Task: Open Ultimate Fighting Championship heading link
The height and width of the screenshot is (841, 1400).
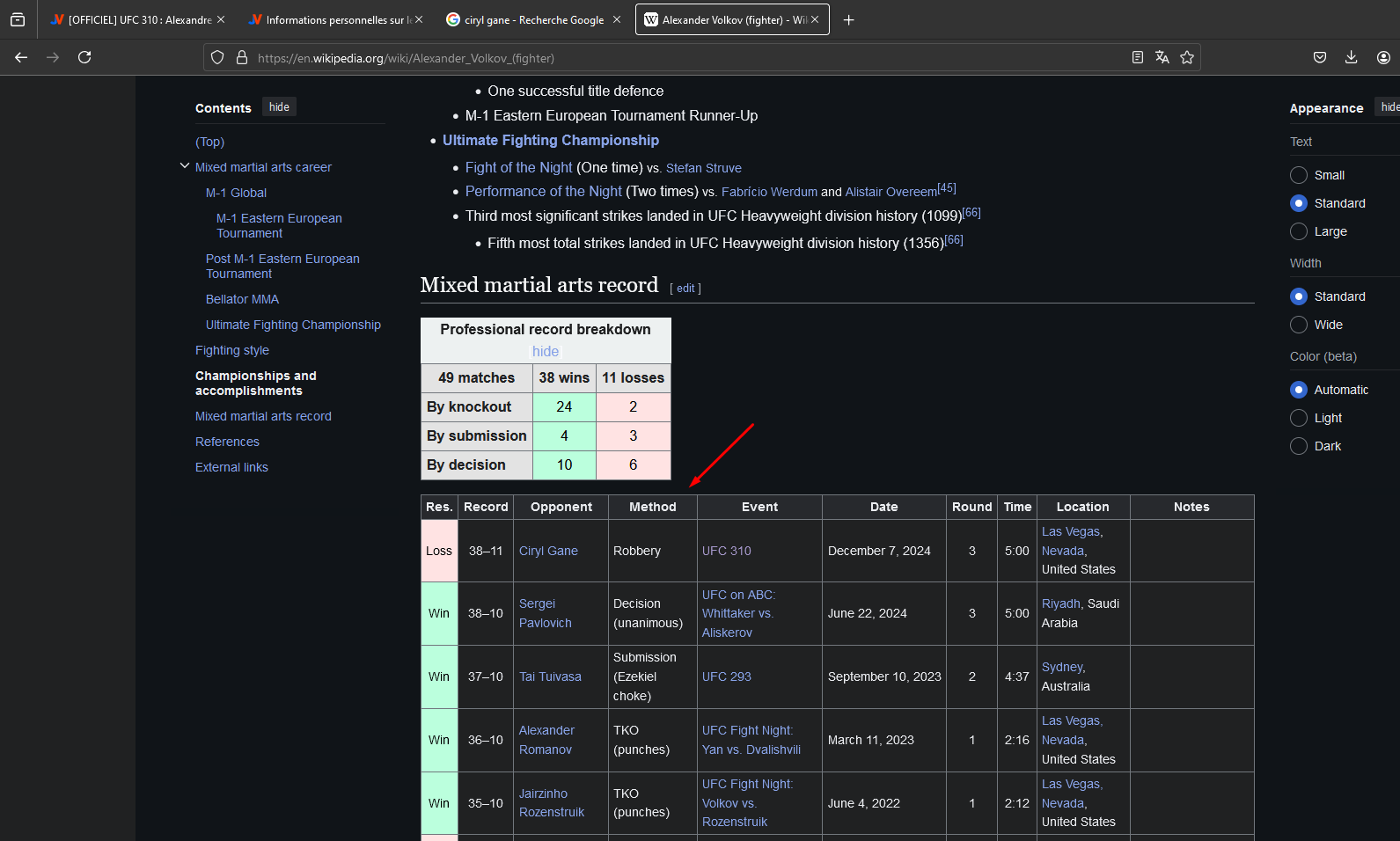Action: click(551, 140)
